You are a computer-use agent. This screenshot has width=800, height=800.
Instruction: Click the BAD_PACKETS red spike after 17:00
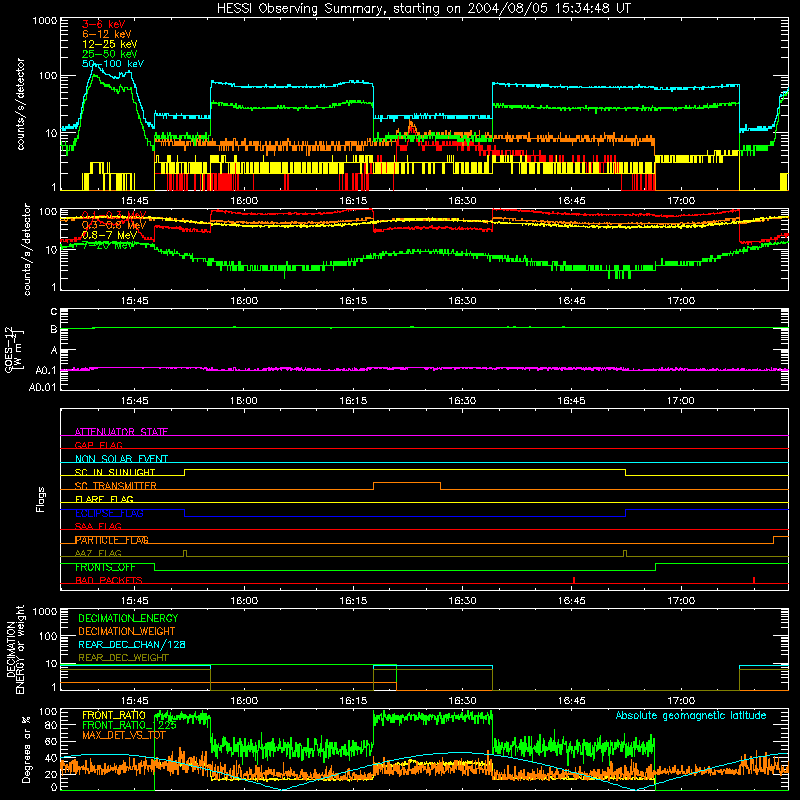(754, 580)
